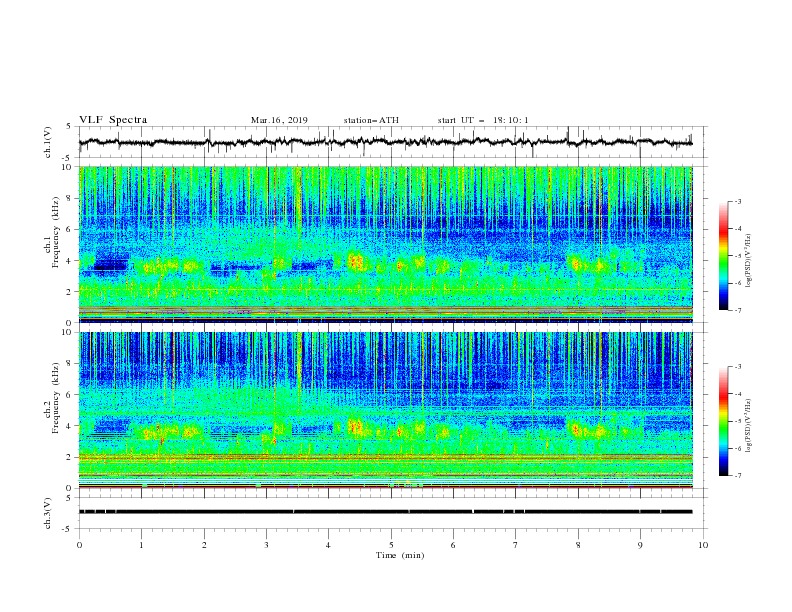Click the "ch.2 Frequency (kHz)" axis label
792x612 pixels.
coord(52,398)
